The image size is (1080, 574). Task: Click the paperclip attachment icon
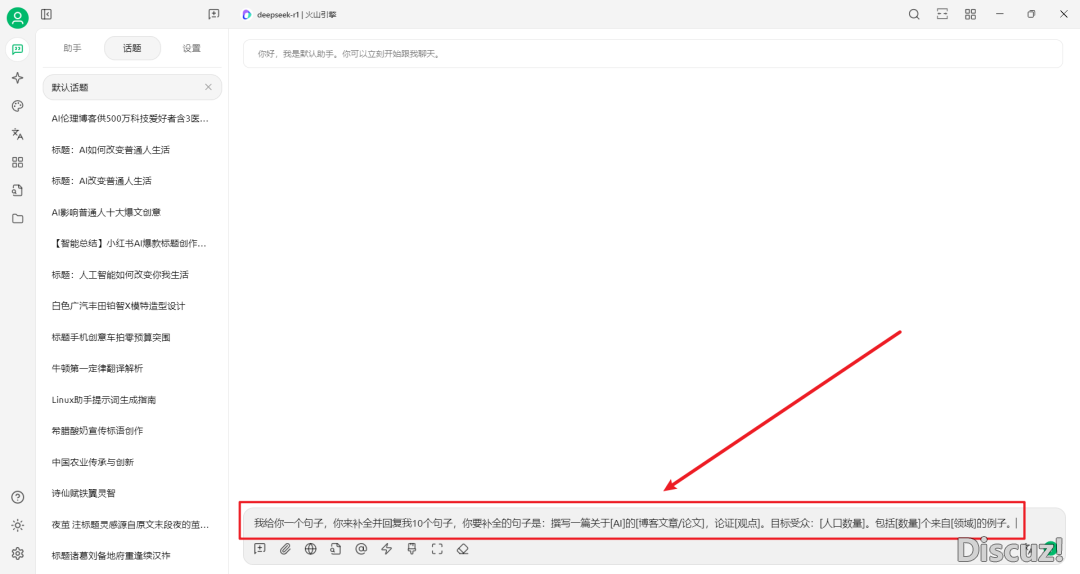[x=285, y=548]
